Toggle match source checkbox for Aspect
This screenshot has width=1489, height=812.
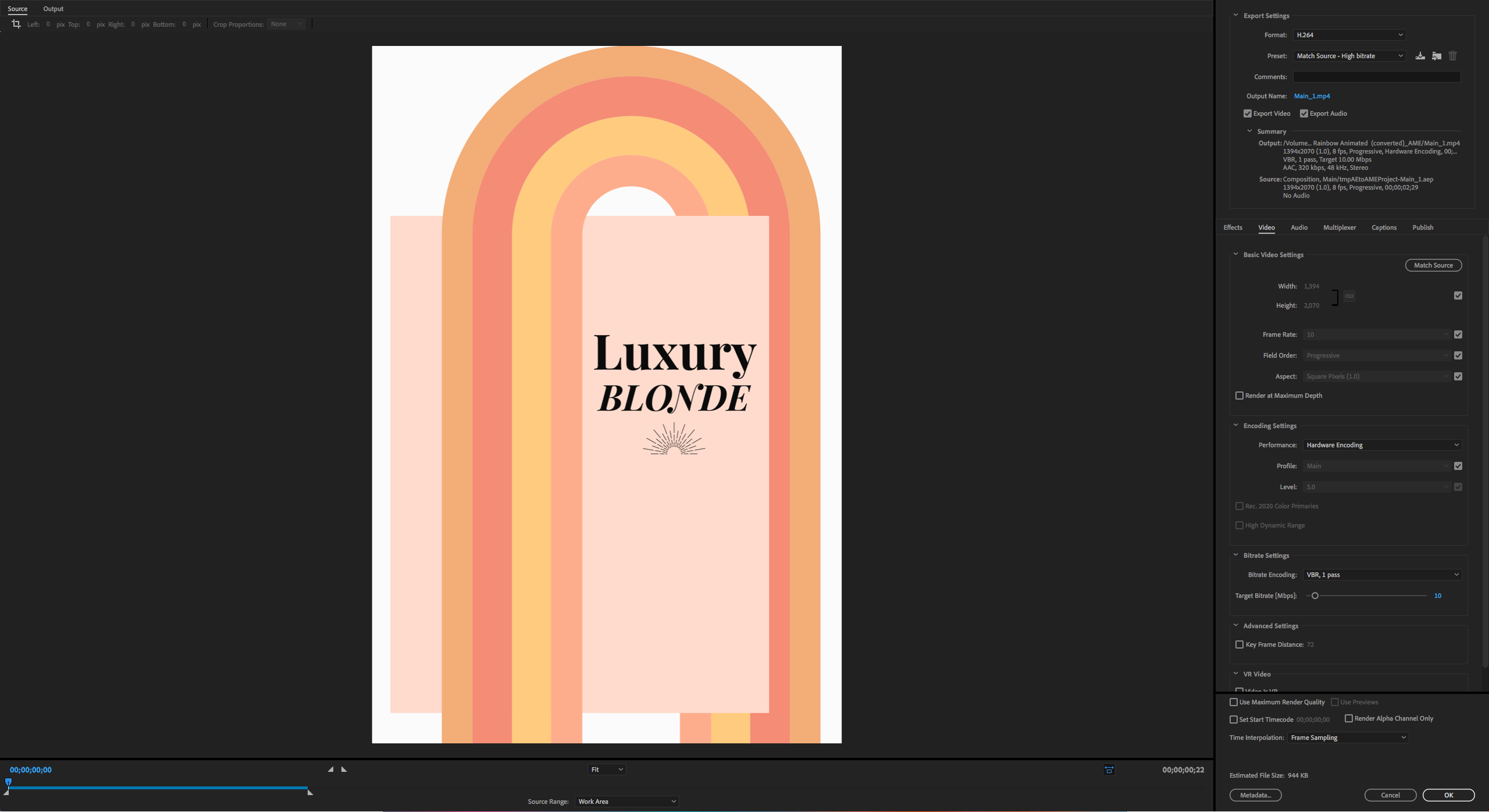click(1458, 376)
